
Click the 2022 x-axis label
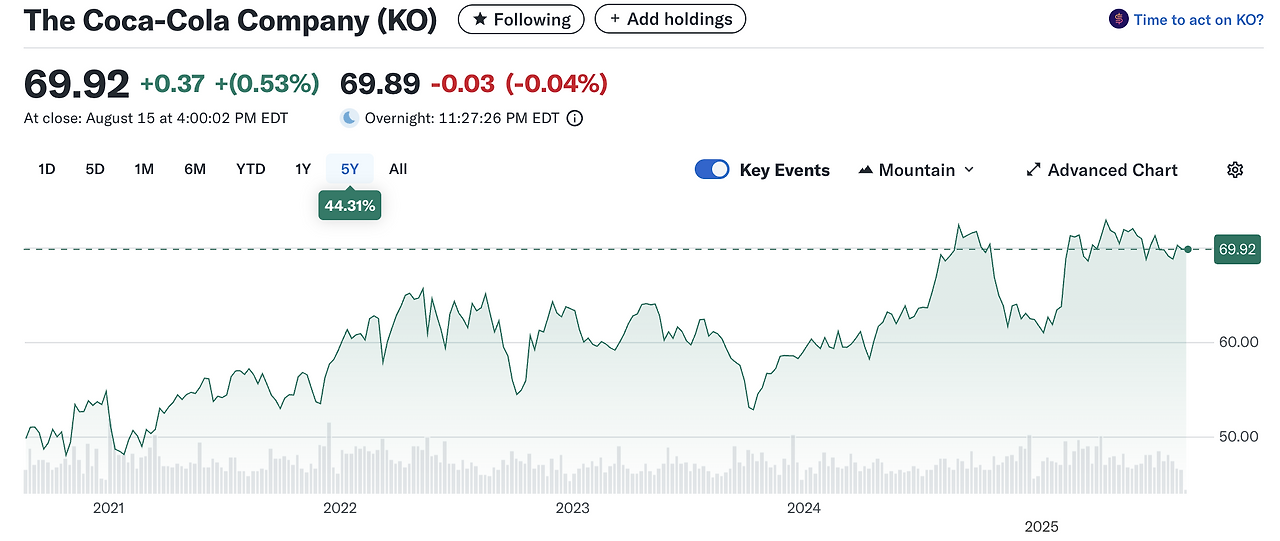click(x=340, y=508)
